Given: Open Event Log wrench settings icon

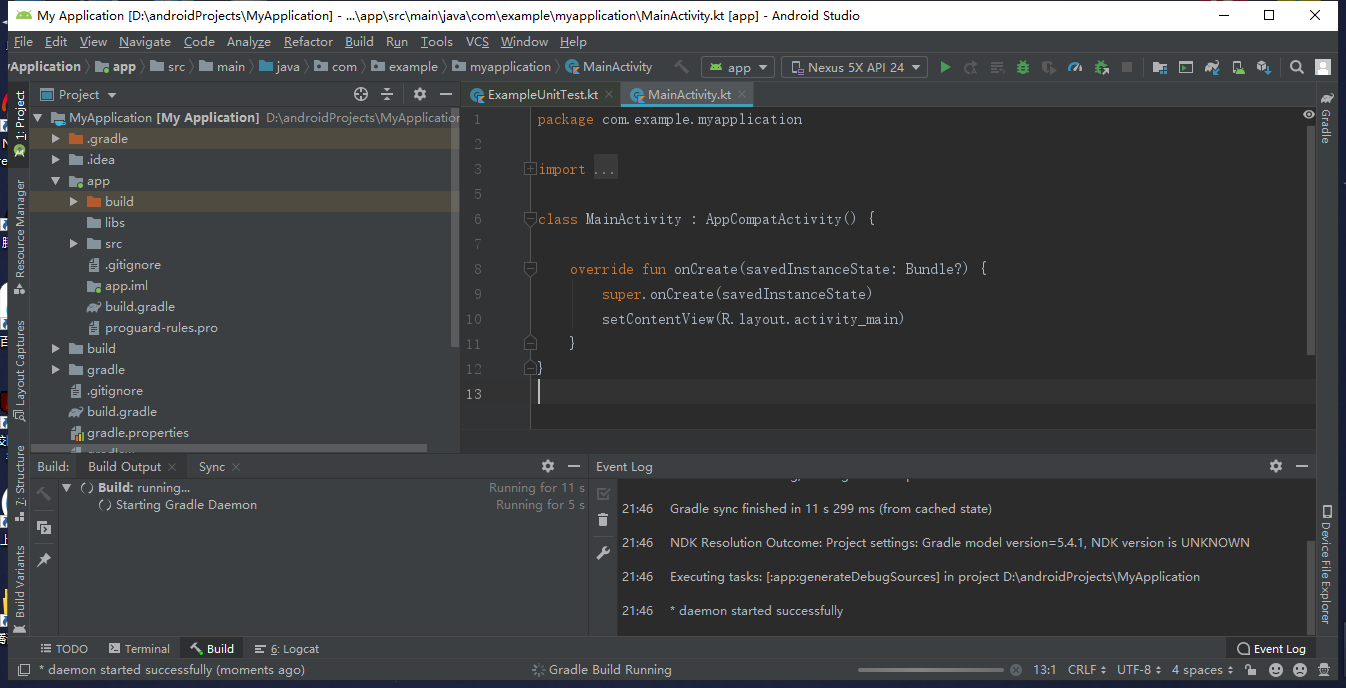Looking at the screenshot, I should tap(603, 552).
